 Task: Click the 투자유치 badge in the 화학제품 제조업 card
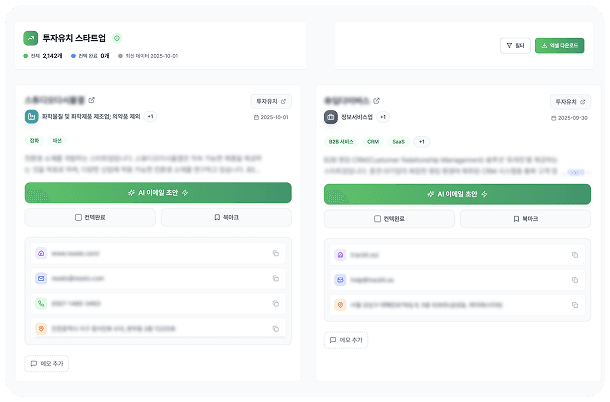271,101
